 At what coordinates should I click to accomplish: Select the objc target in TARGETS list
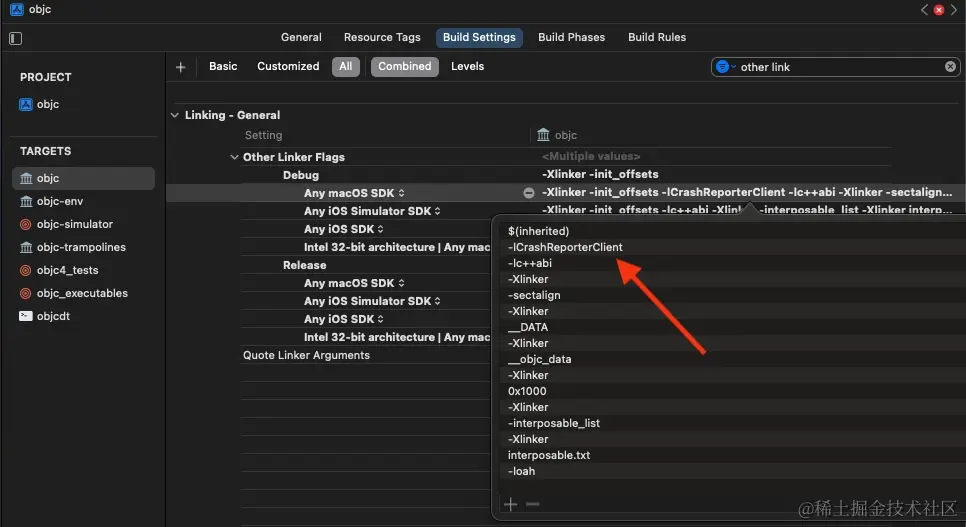point(83,178)
